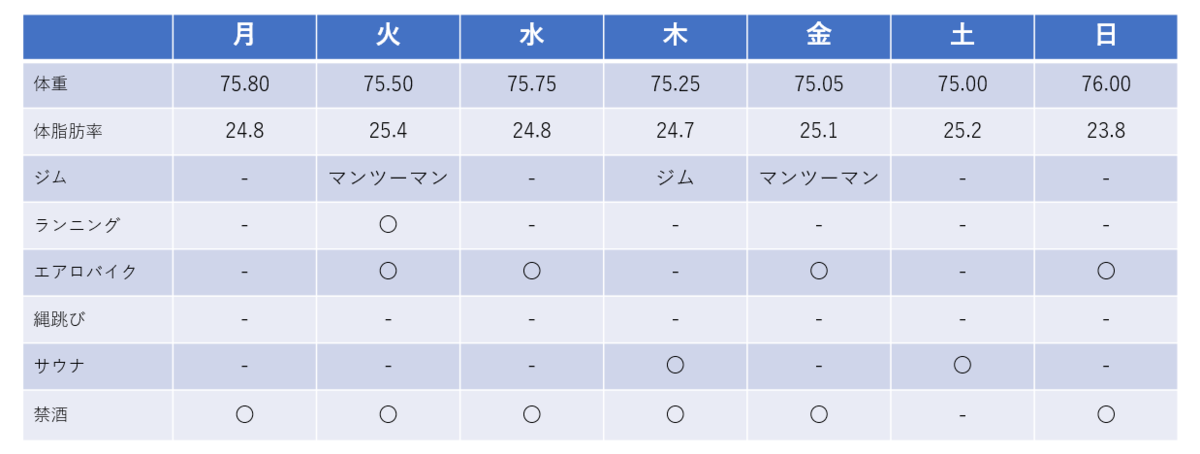Click the Sunday エアロバイク circle mark
The width and height of the screenshot is (1200, 454).
coord(1105,271)
